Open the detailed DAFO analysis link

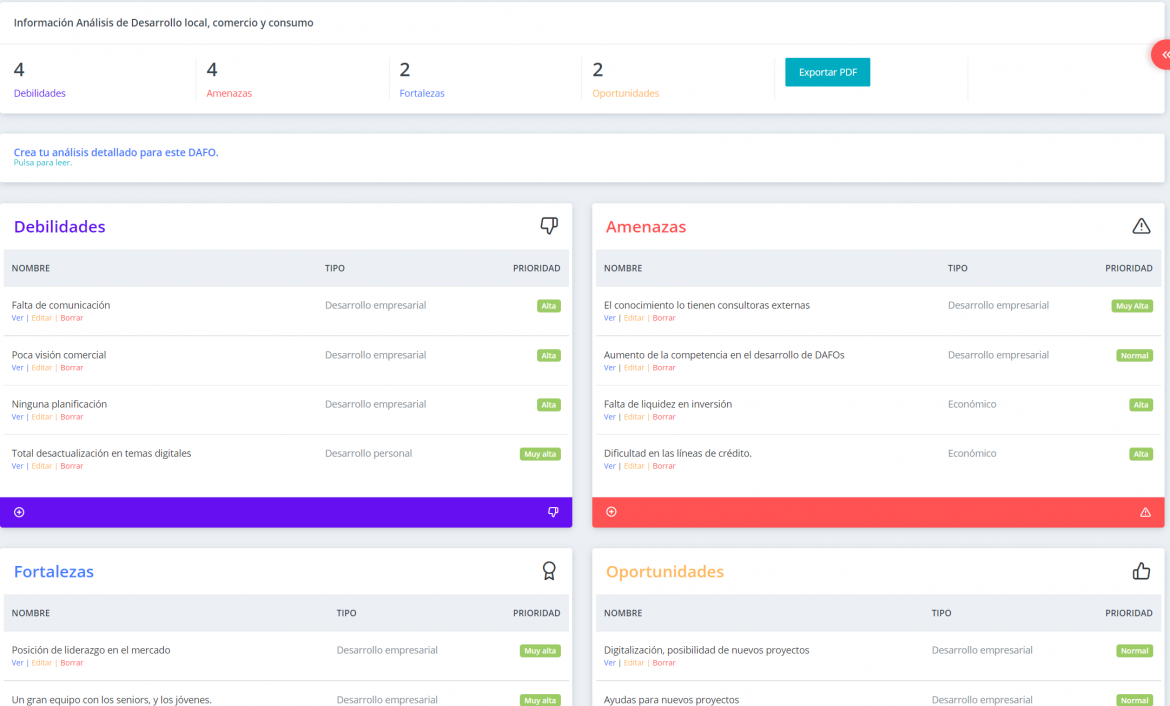tap(116, 153)
